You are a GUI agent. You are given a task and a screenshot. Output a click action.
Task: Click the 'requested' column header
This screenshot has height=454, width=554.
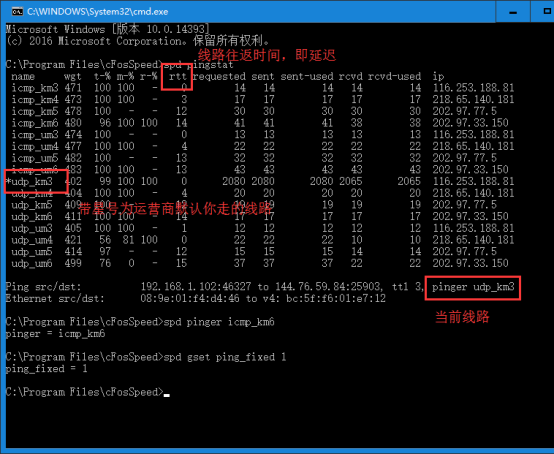(x=219, y=76)
